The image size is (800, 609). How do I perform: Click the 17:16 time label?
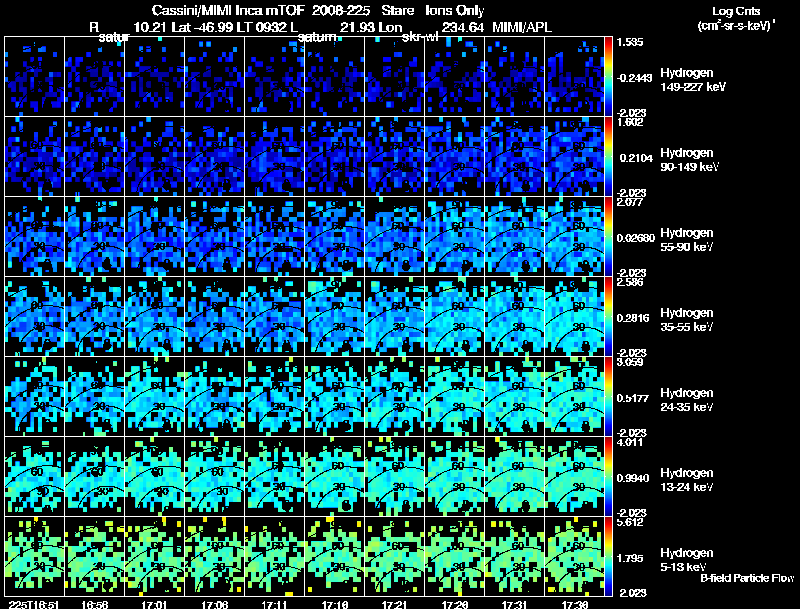[x=335, y=604]
